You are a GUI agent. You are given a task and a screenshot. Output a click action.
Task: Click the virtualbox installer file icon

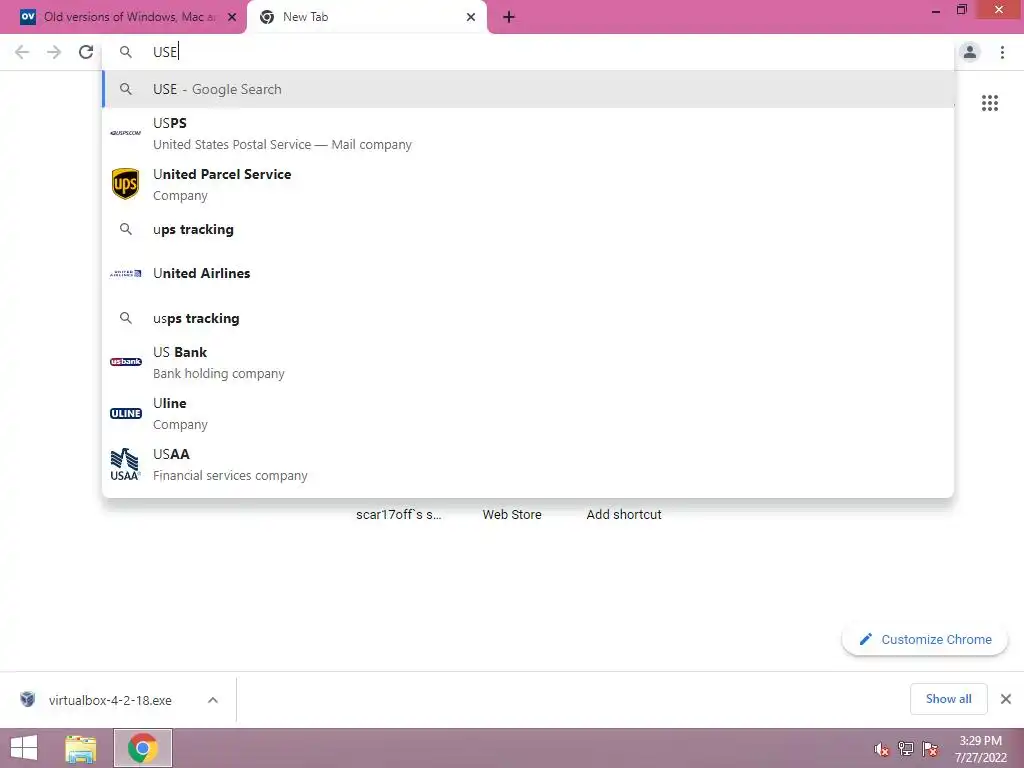click(27, 699)
